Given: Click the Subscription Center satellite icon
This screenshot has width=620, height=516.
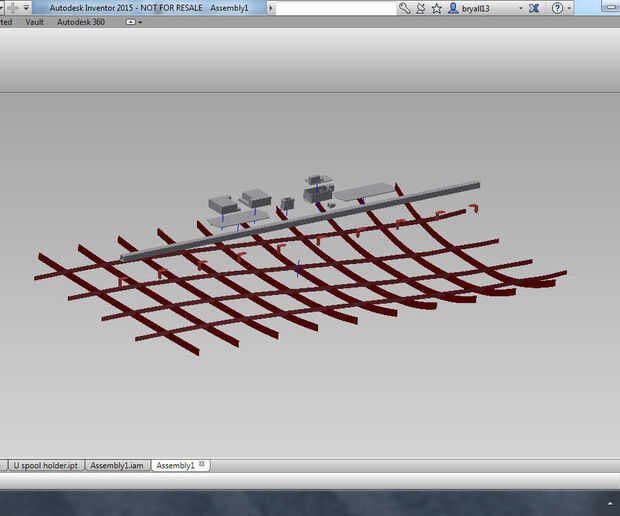Looking at the screenshot, I should point(421,8).
